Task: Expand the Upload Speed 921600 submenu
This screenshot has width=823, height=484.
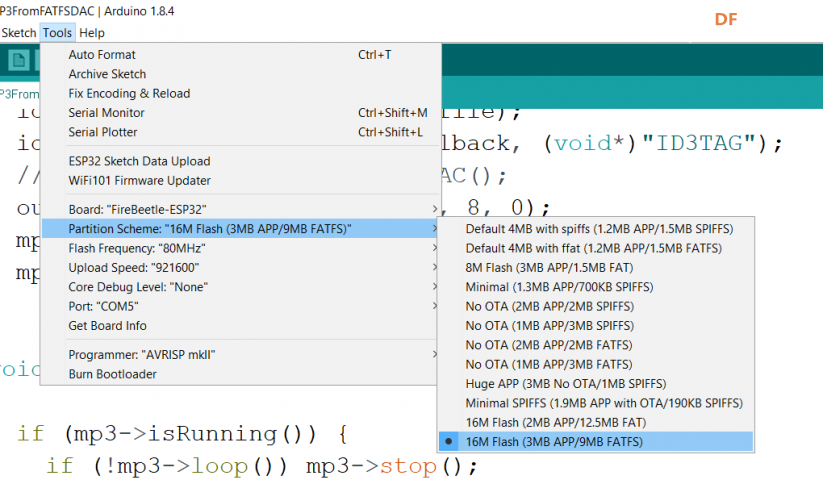Action: [241, 268]
